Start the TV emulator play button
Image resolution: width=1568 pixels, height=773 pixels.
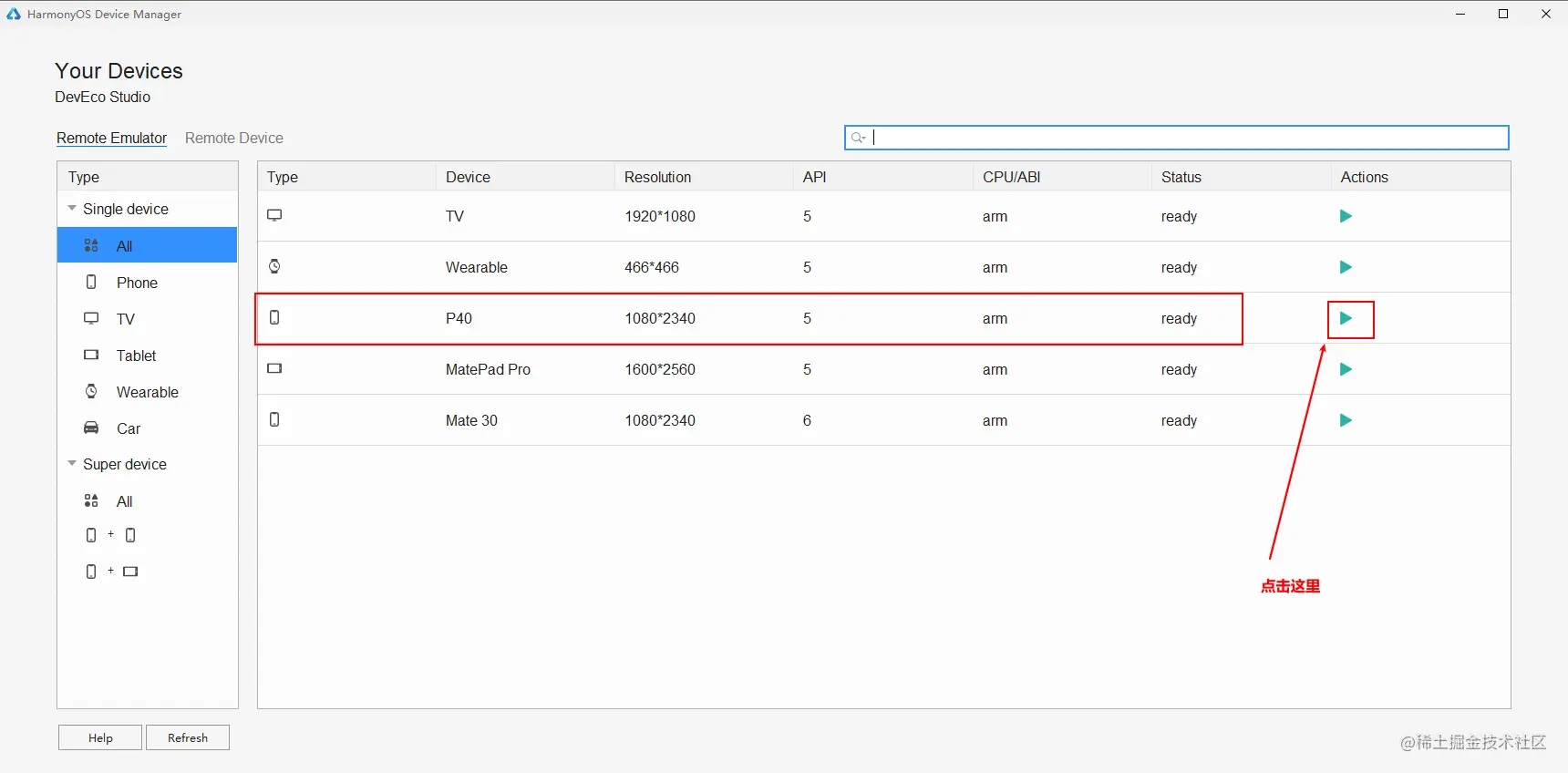tap(1346, 216)
